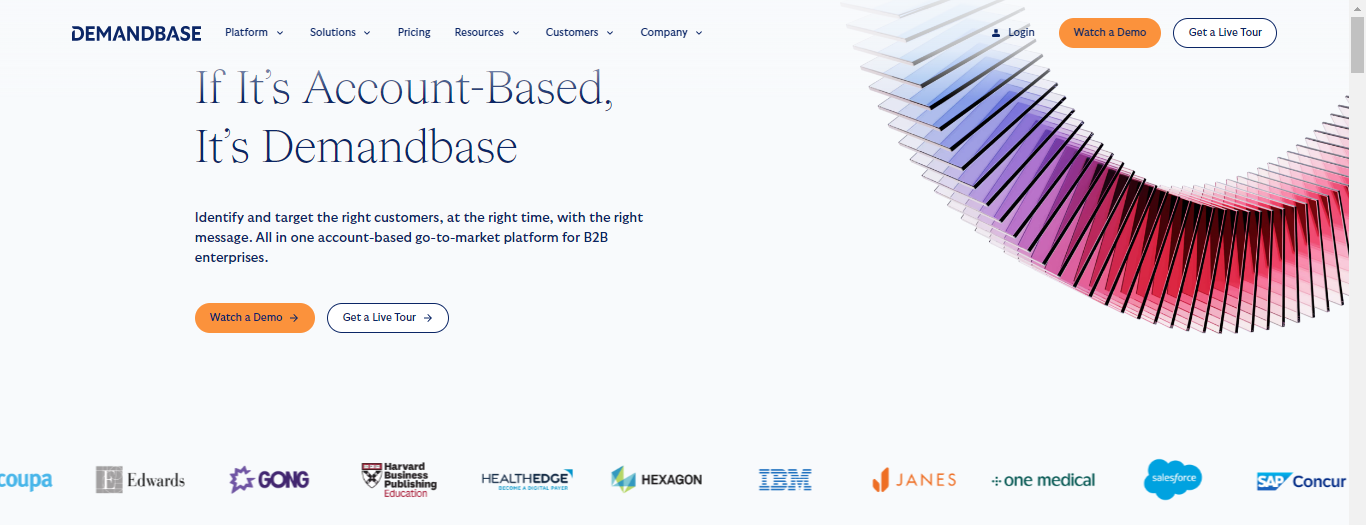Image resolution: width=1366 pixels, height=525 pixels.
Task: Click Get a Live Tour below the hero text
Action: point(387,318)
